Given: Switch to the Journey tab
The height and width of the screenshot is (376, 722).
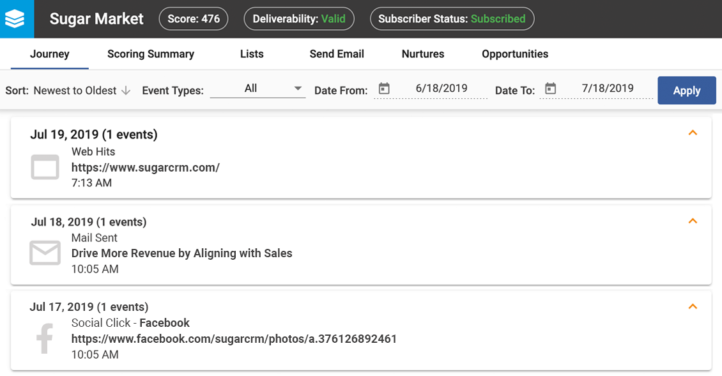Looking at the screenshot, I should (x=50, y=54).
